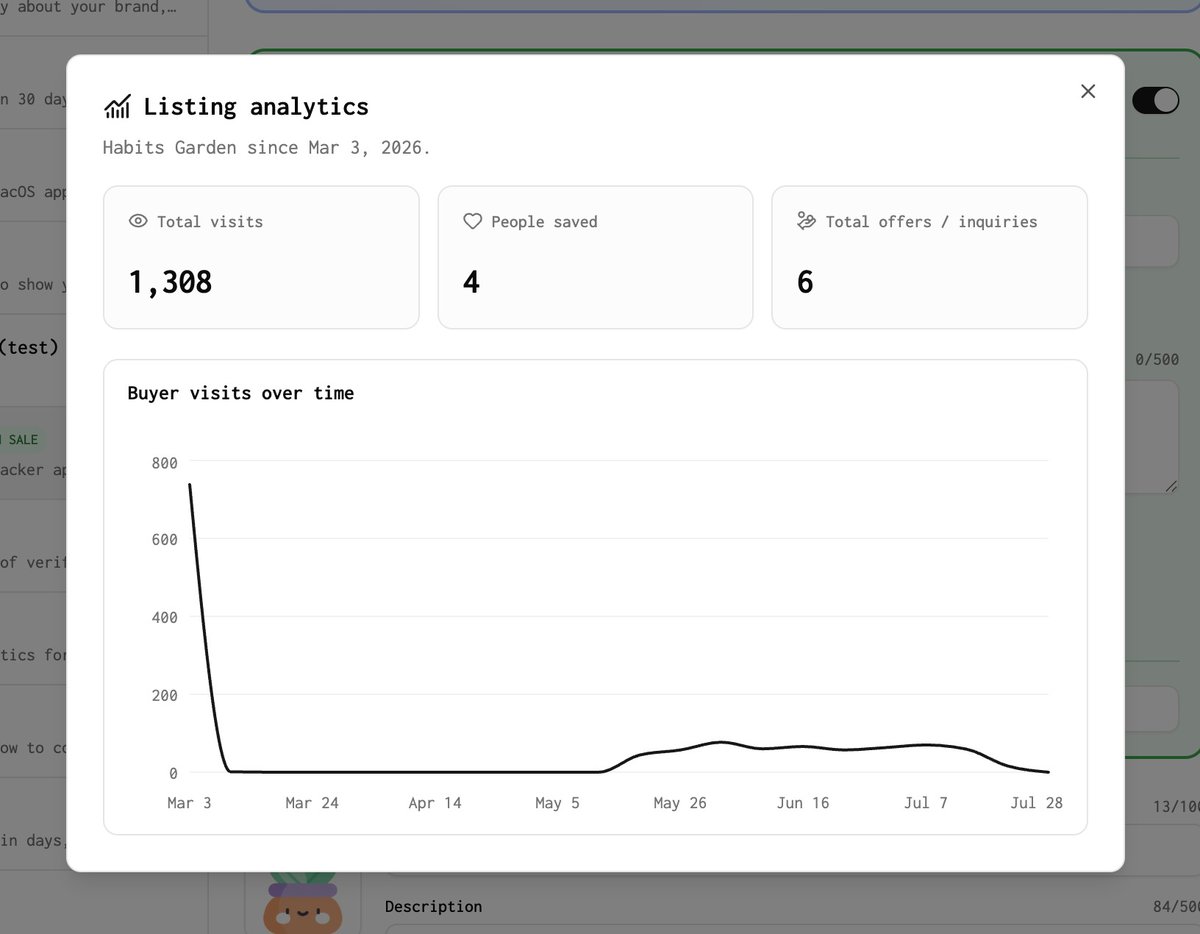The height and width of the screenshot is (934, 1200).
Task: Click the (test) text in the background sidebar
Action: point(29,347)
